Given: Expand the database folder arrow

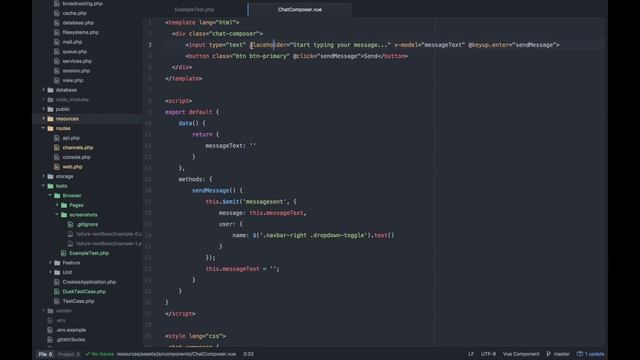Looking at the screenshot, I should 44,90.
